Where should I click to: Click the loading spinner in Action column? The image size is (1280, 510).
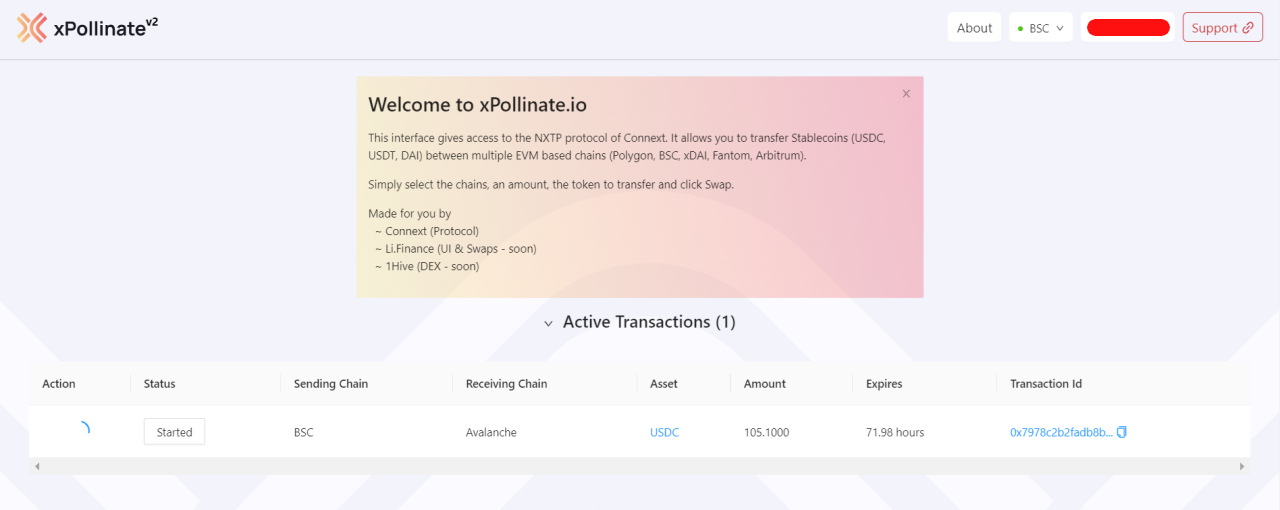pyautogui.click(x=82, y=431)
